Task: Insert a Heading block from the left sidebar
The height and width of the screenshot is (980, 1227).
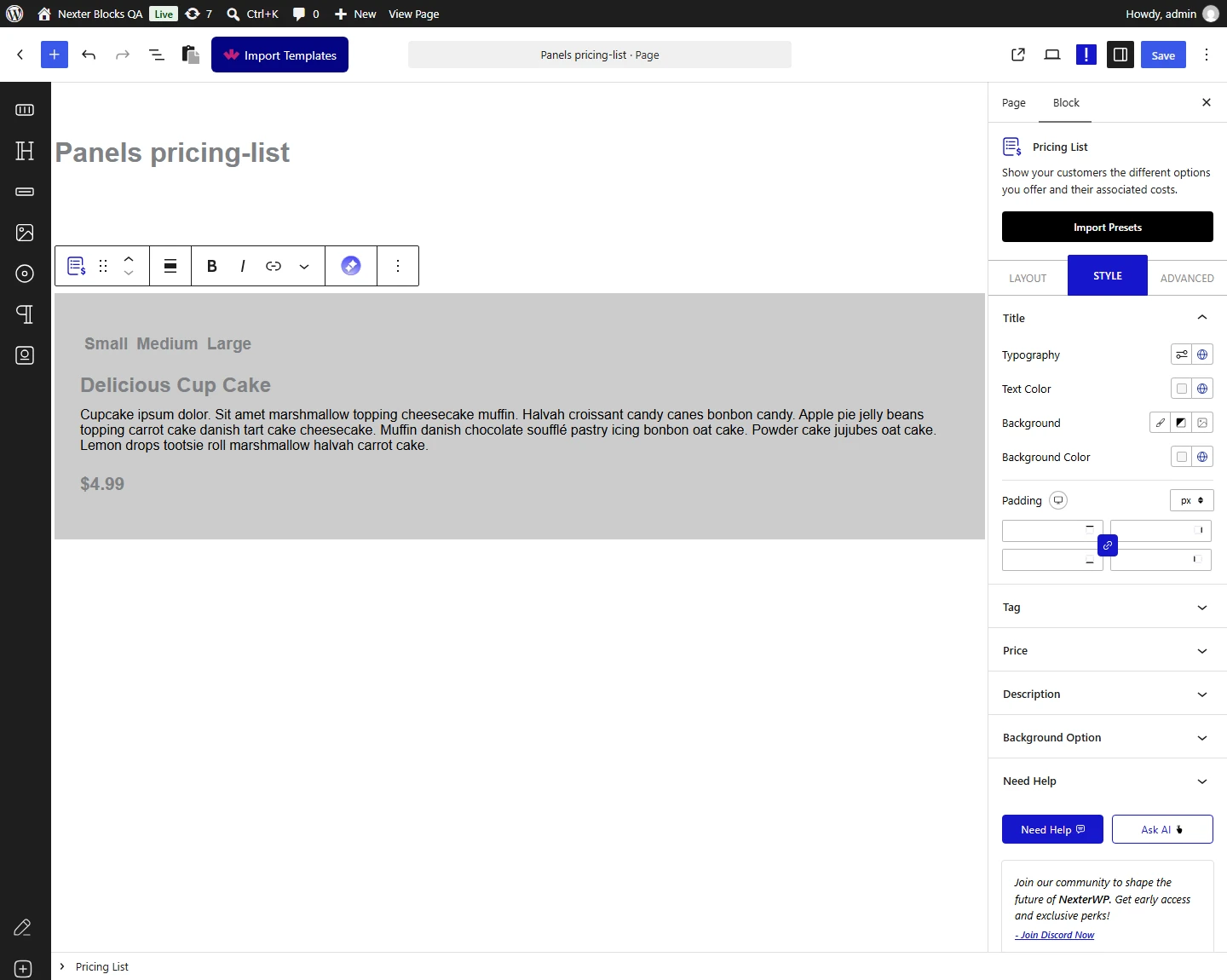Action: point(25,151)
